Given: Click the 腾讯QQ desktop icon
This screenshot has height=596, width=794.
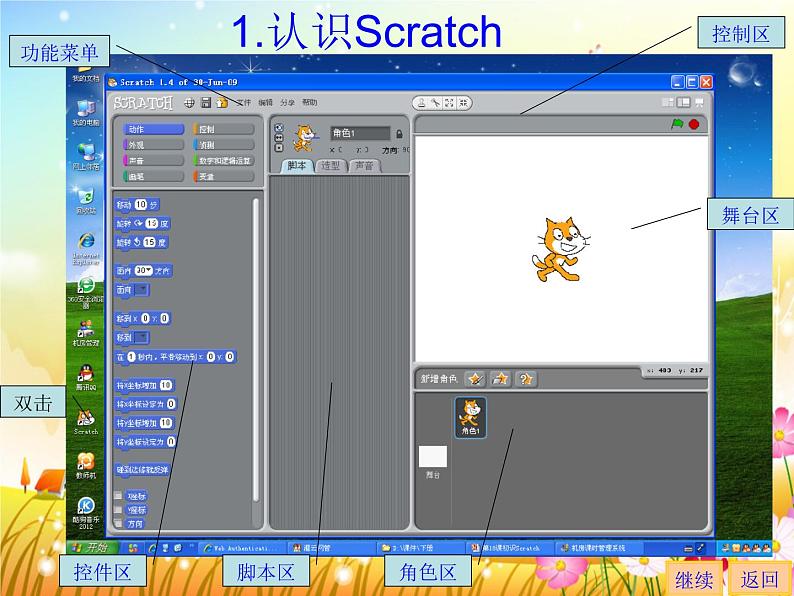Looking at the screenshot, I should [86, 377].
